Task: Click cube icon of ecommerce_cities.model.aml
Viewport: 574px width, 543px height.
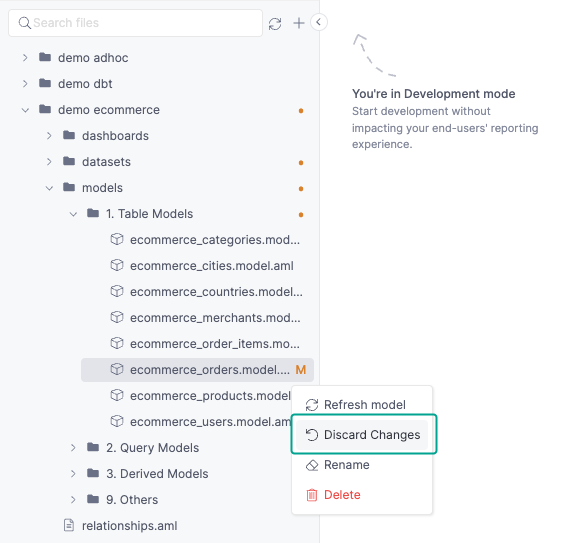Action: point(117,265)
